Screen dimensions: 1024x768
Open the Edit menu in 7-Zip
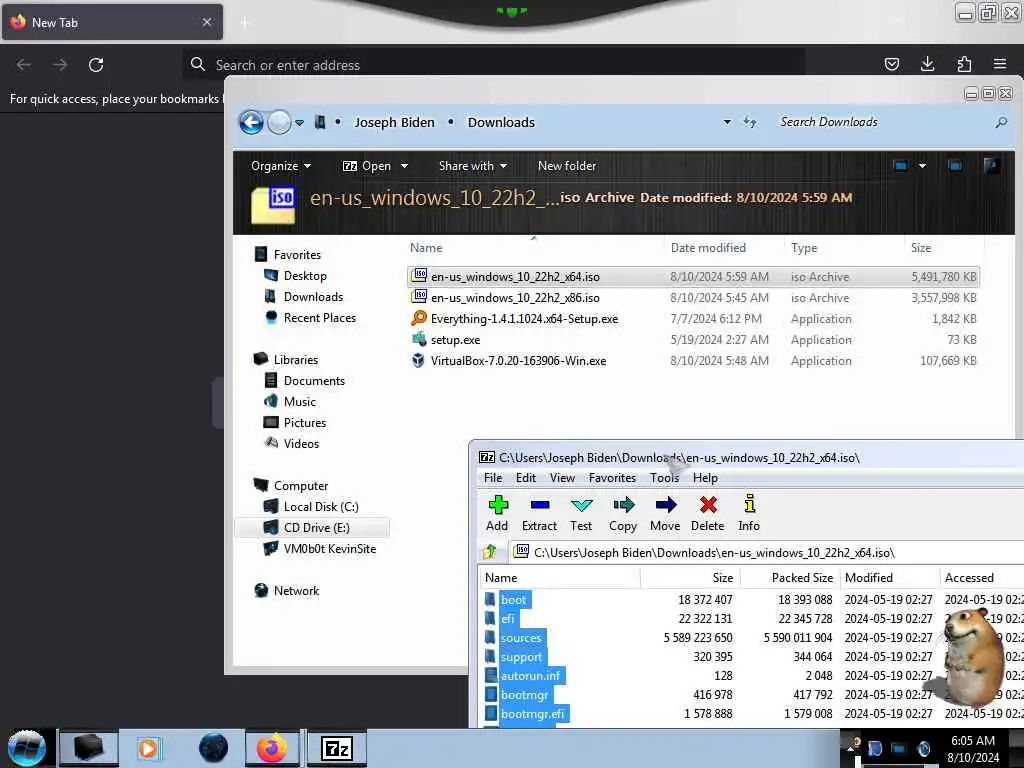point(526,478)
